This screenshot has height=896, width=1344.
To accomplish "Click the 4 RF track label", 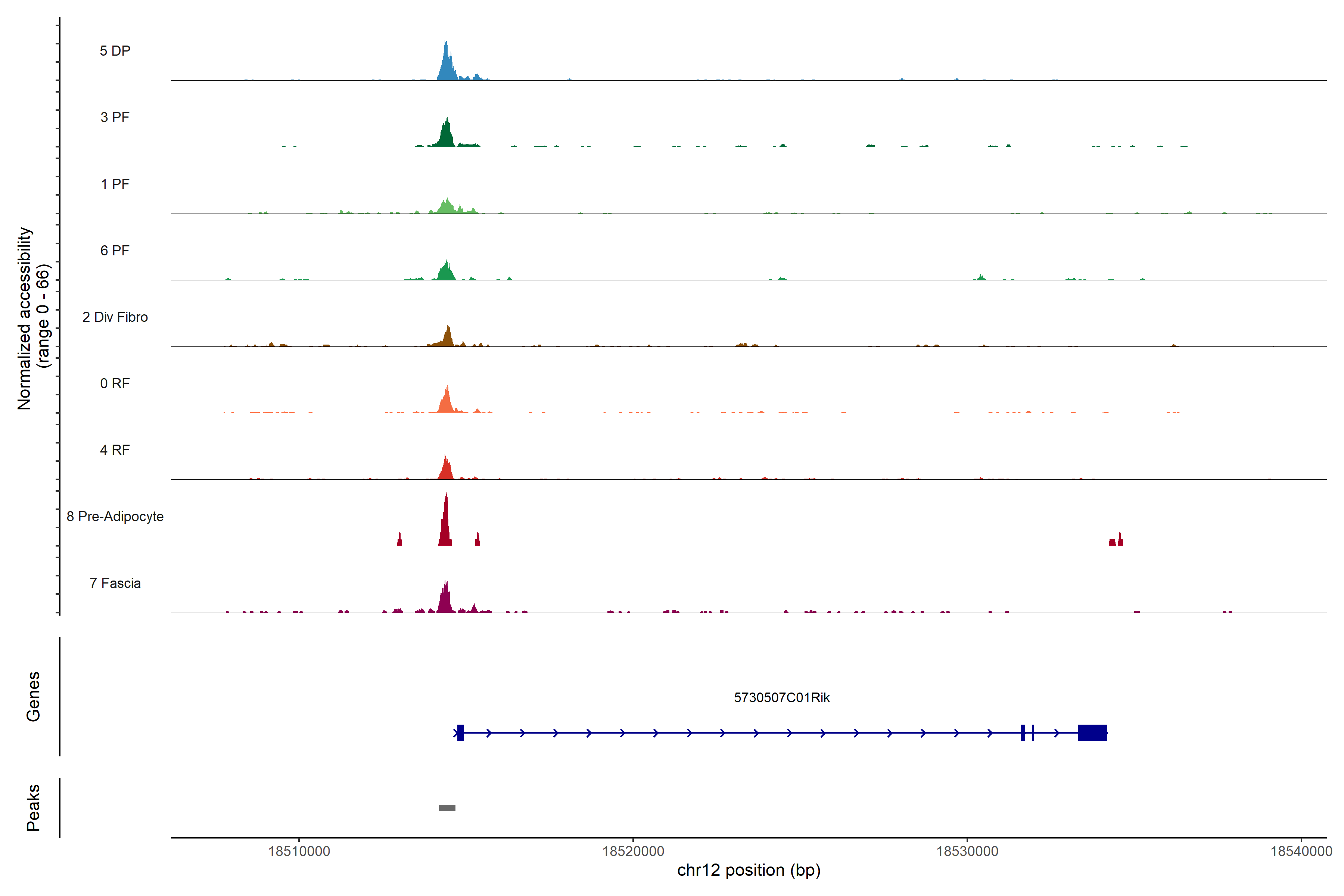I will 115,450.
